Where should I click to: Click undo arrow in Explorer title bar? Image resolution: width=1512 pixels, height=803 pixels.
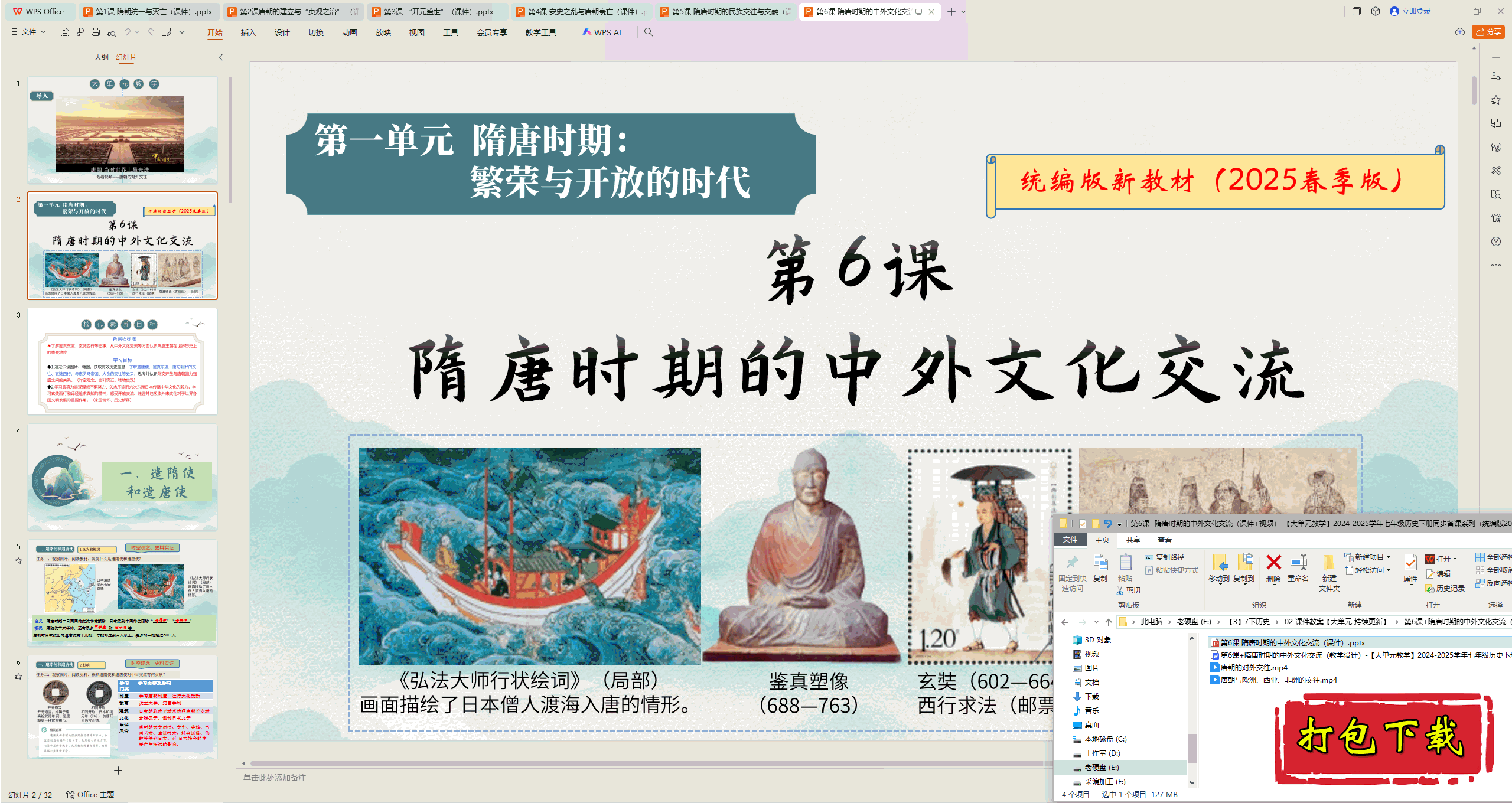pos(1107,523)
